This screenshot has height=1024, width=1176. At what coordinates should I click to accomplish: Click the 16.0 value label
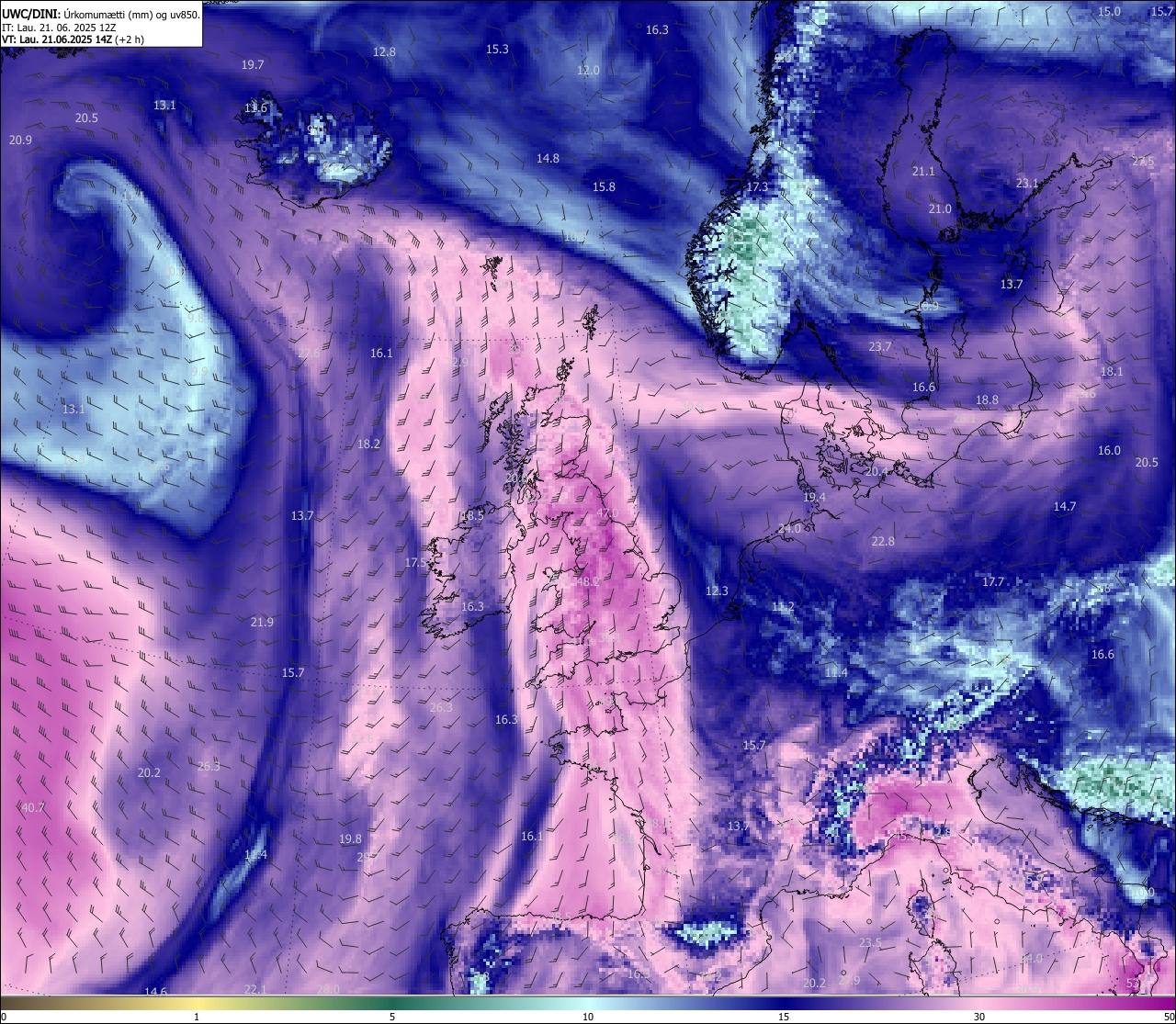click(1110, 451)
